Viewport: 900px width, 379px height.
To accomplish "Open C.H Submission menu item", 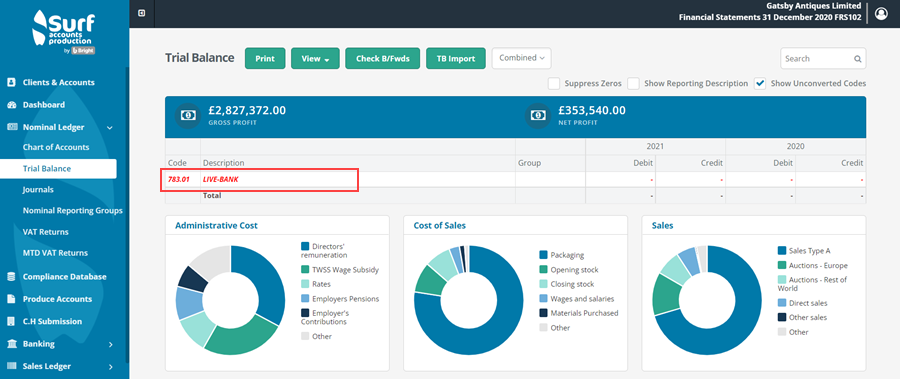I will point(52,321).
